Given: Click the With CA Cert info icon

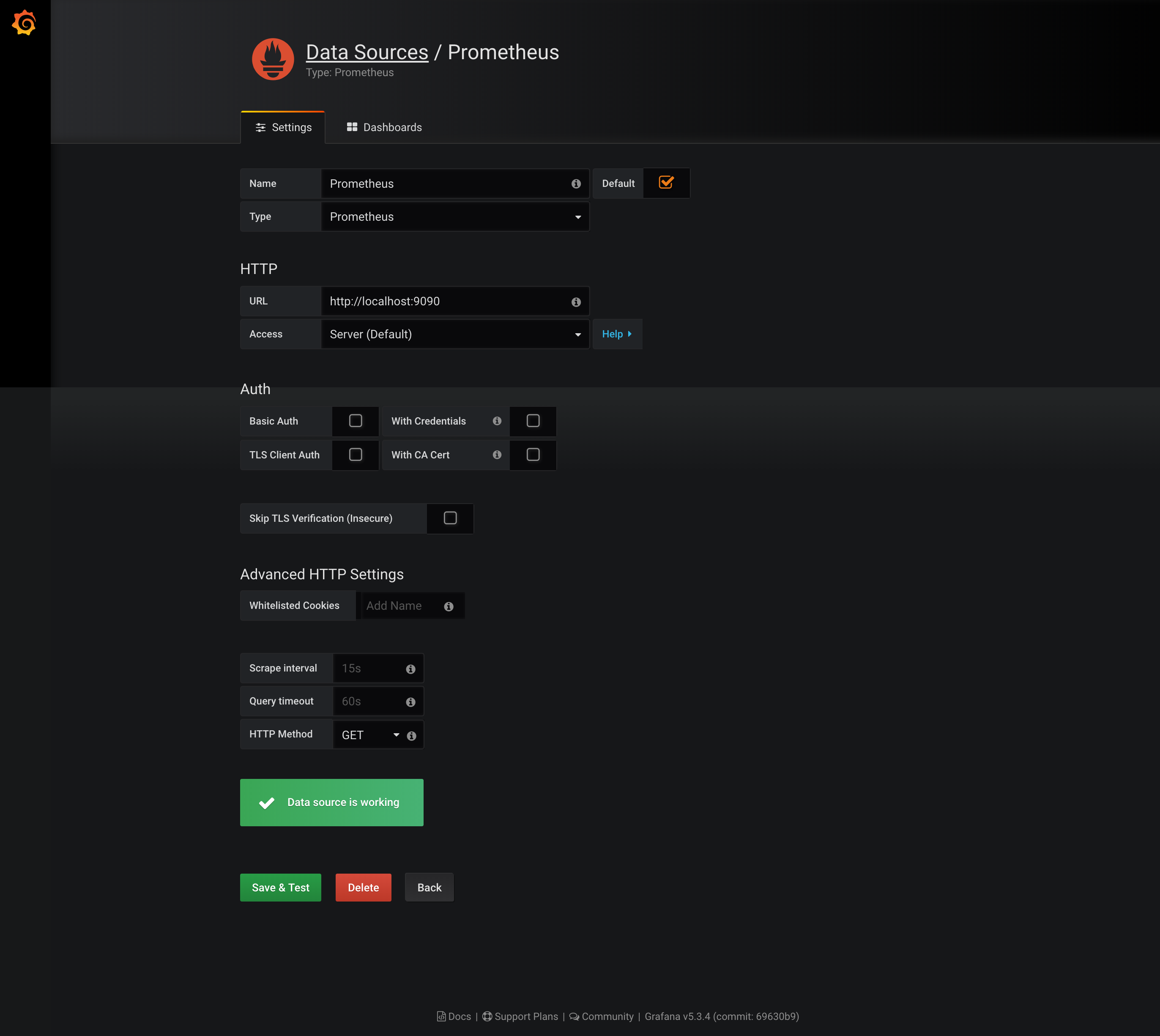Looking at the screenshot, I should tap(497, 454).
